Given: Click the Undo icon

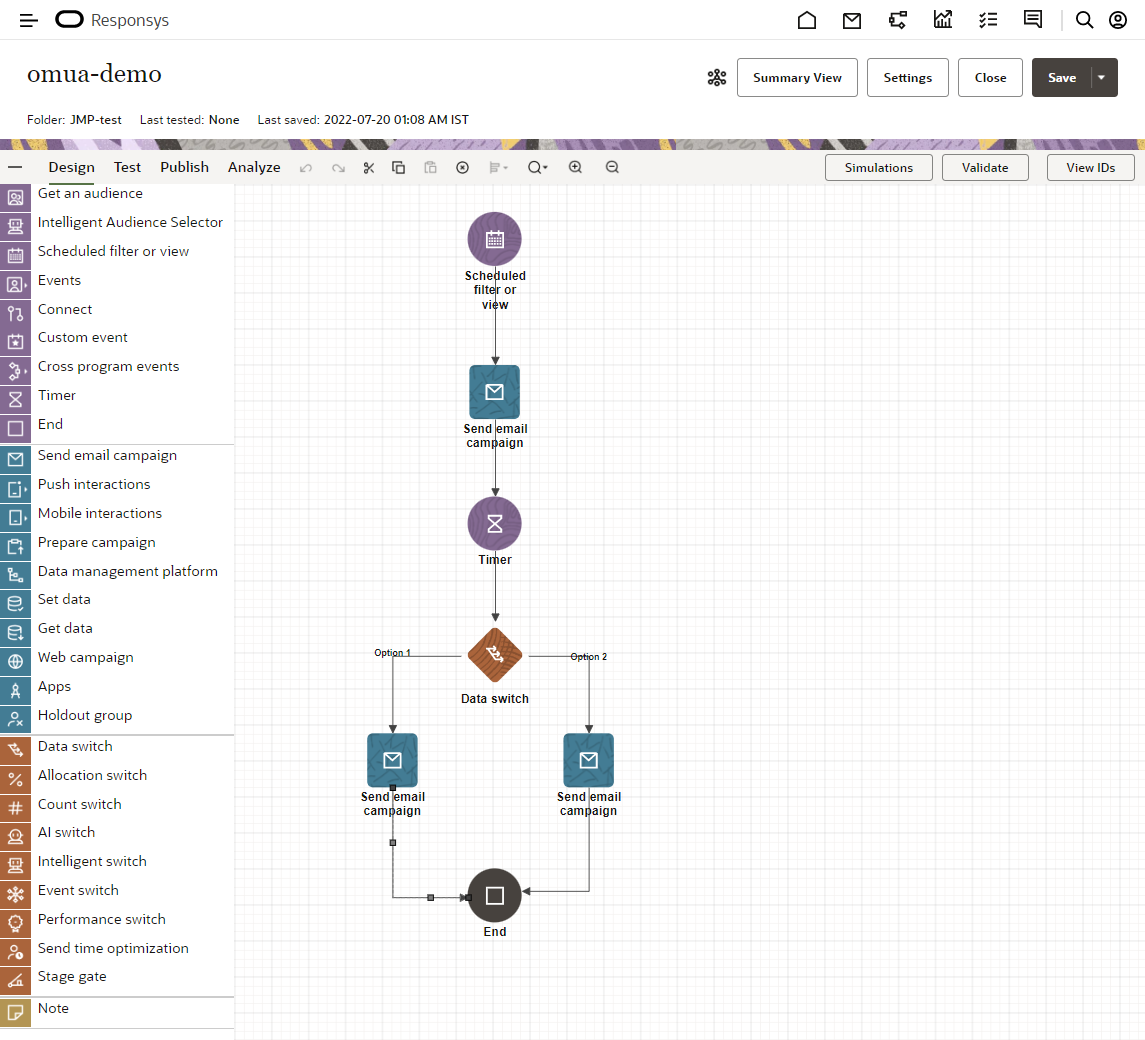Looking at the screenshot, I should pyautogui.click(x=306, y=167).
